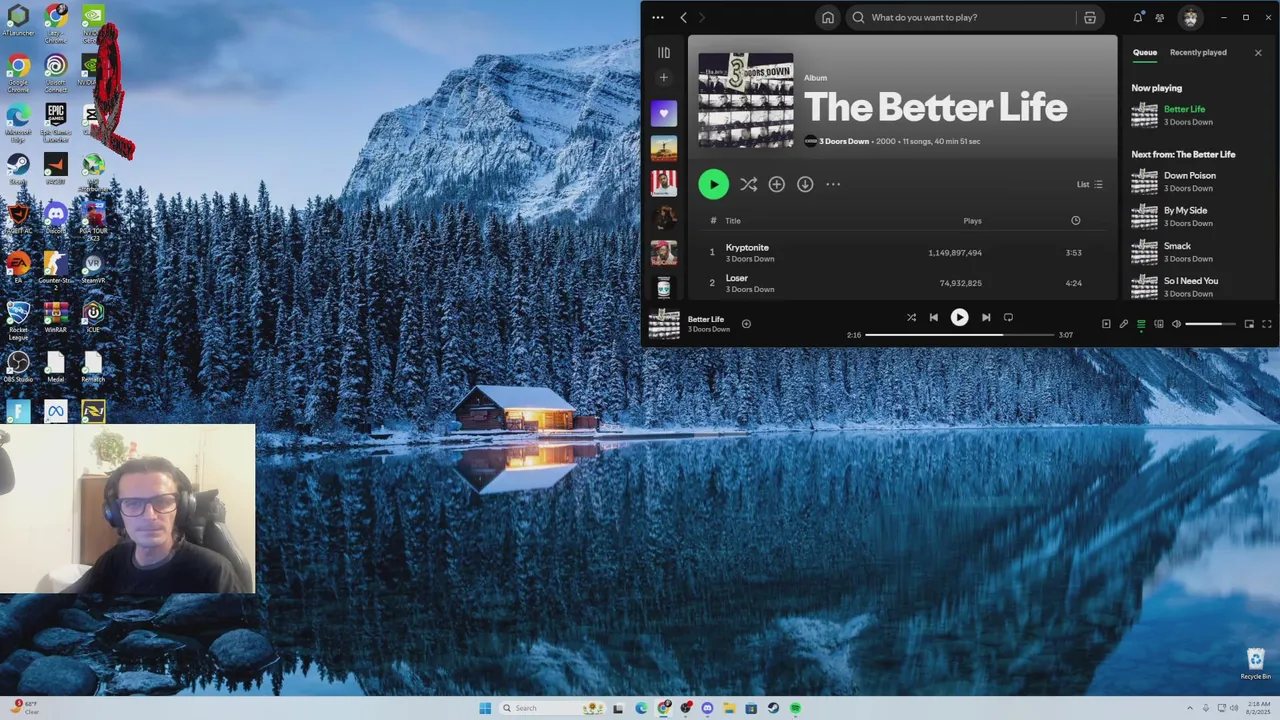
Task: Open the Windows Start button
Action: tap(485, 708)
